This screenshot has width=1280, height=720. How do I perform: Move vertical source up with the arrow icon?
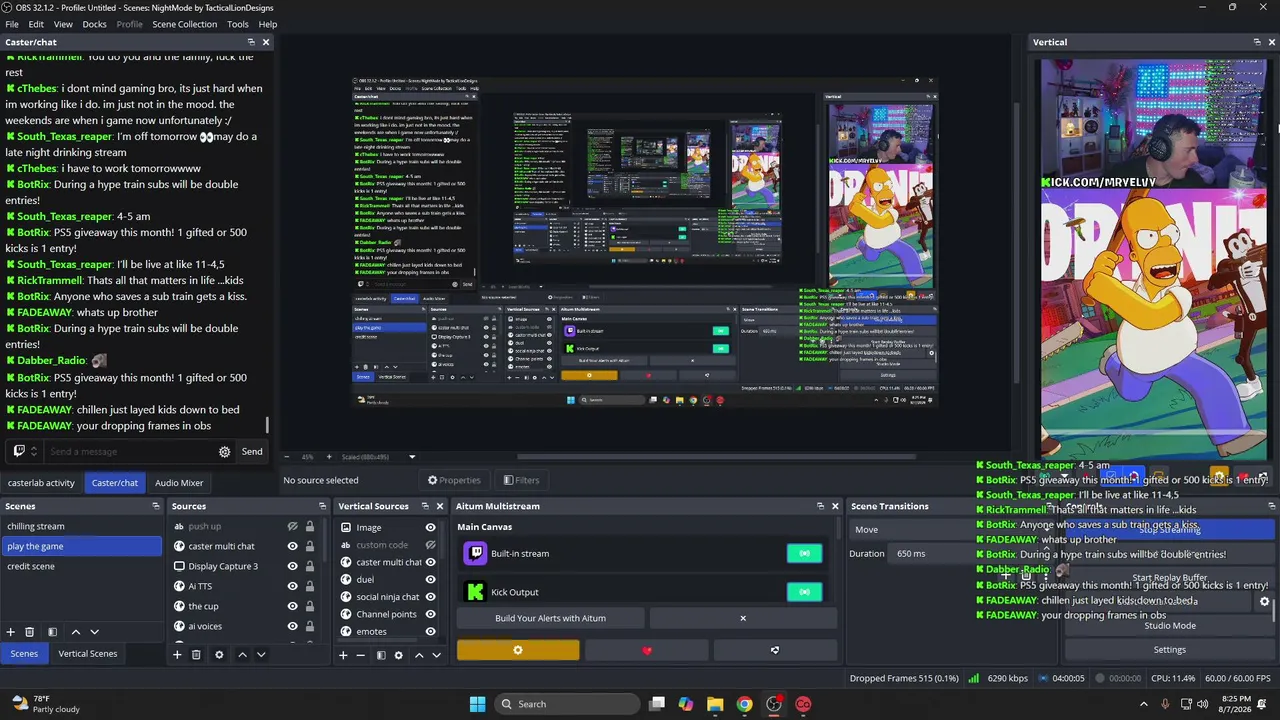419,655
